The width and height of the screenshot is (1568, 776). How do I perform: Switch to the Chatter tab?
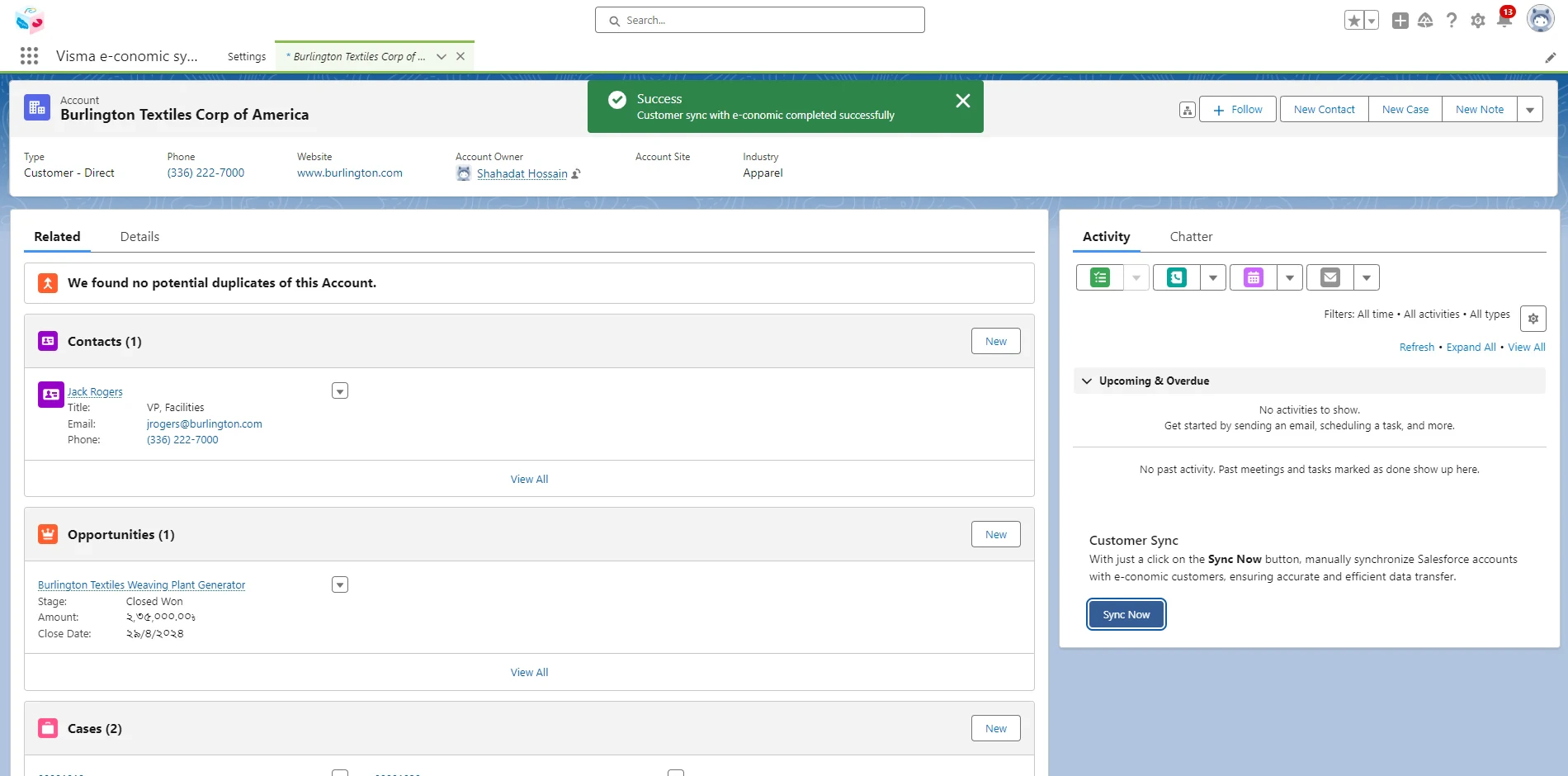point(1191,236)
